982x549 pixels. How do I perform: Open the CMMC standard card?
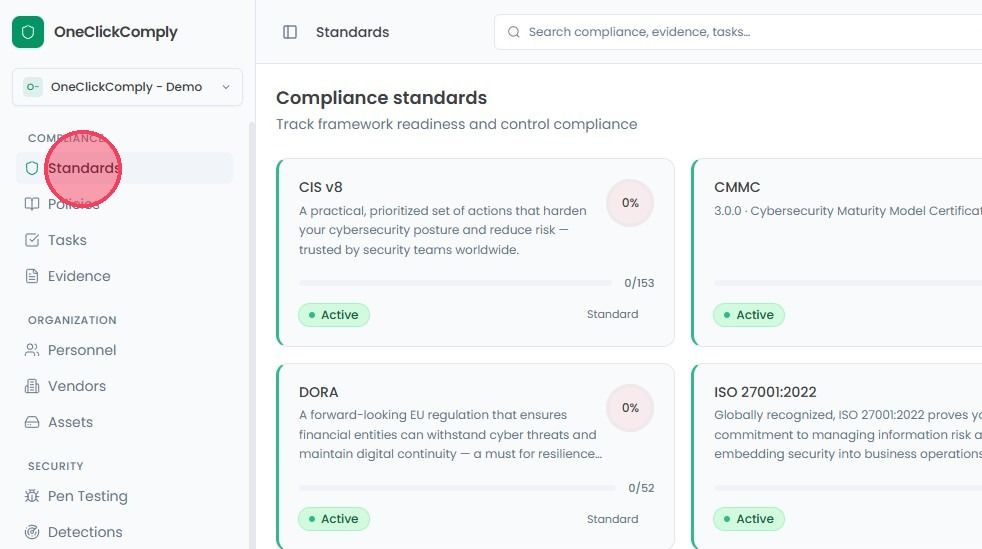coord(837,252)
